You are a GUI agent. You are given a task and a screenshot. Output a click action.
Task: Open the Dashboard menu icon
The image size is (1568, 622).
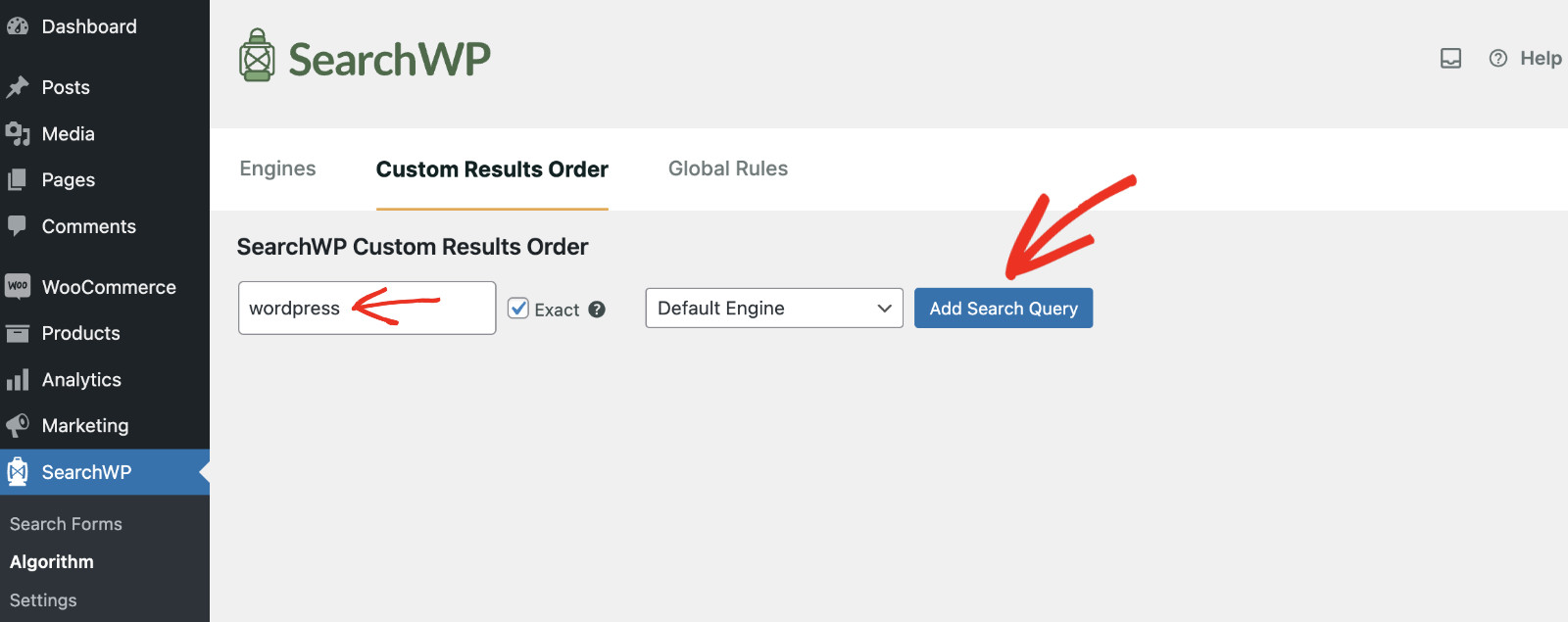(18, 26)
